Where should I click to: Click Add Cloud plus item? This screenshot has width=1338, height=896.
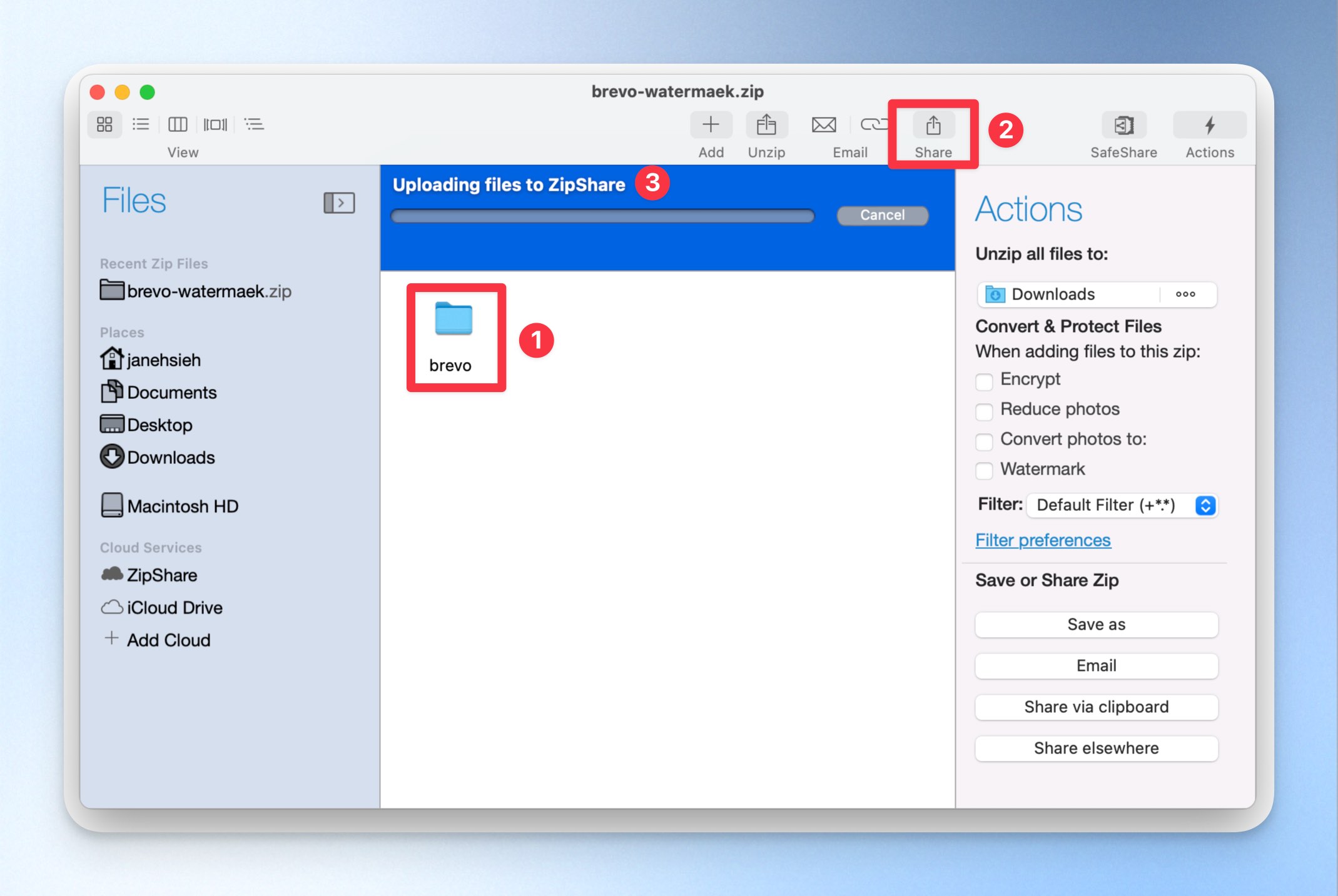click(157, 640)
